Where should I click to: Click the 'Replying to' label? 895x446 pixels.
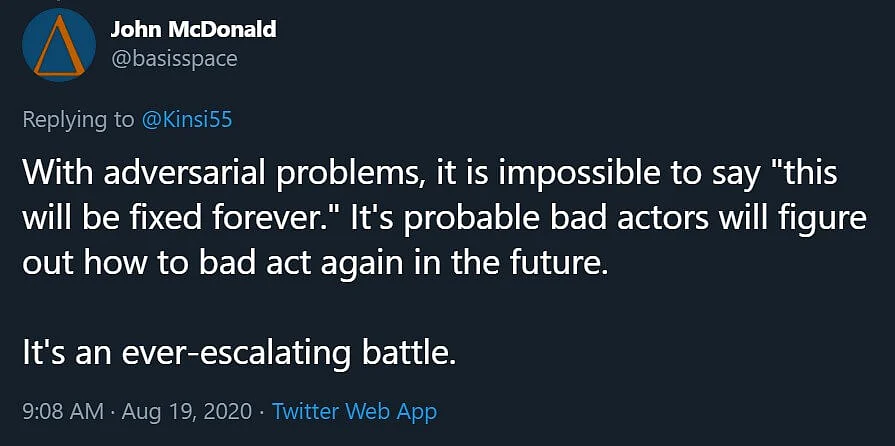click(x=79, y=121)
